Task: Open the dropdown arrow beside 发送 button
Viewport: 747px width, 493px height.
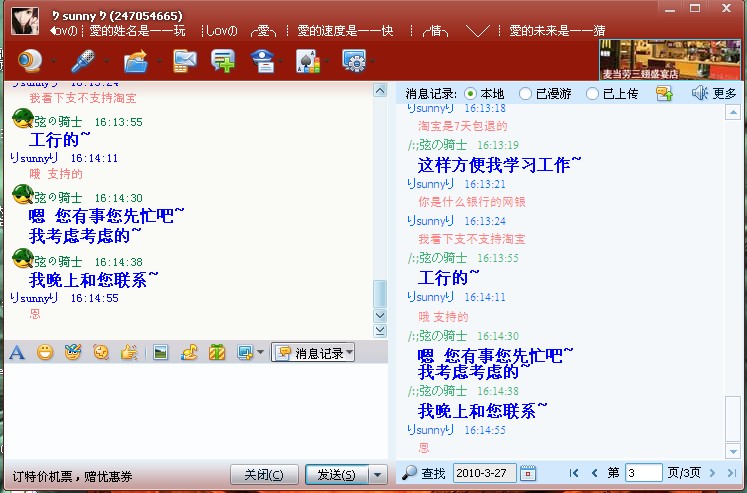Action: point(377,474)
